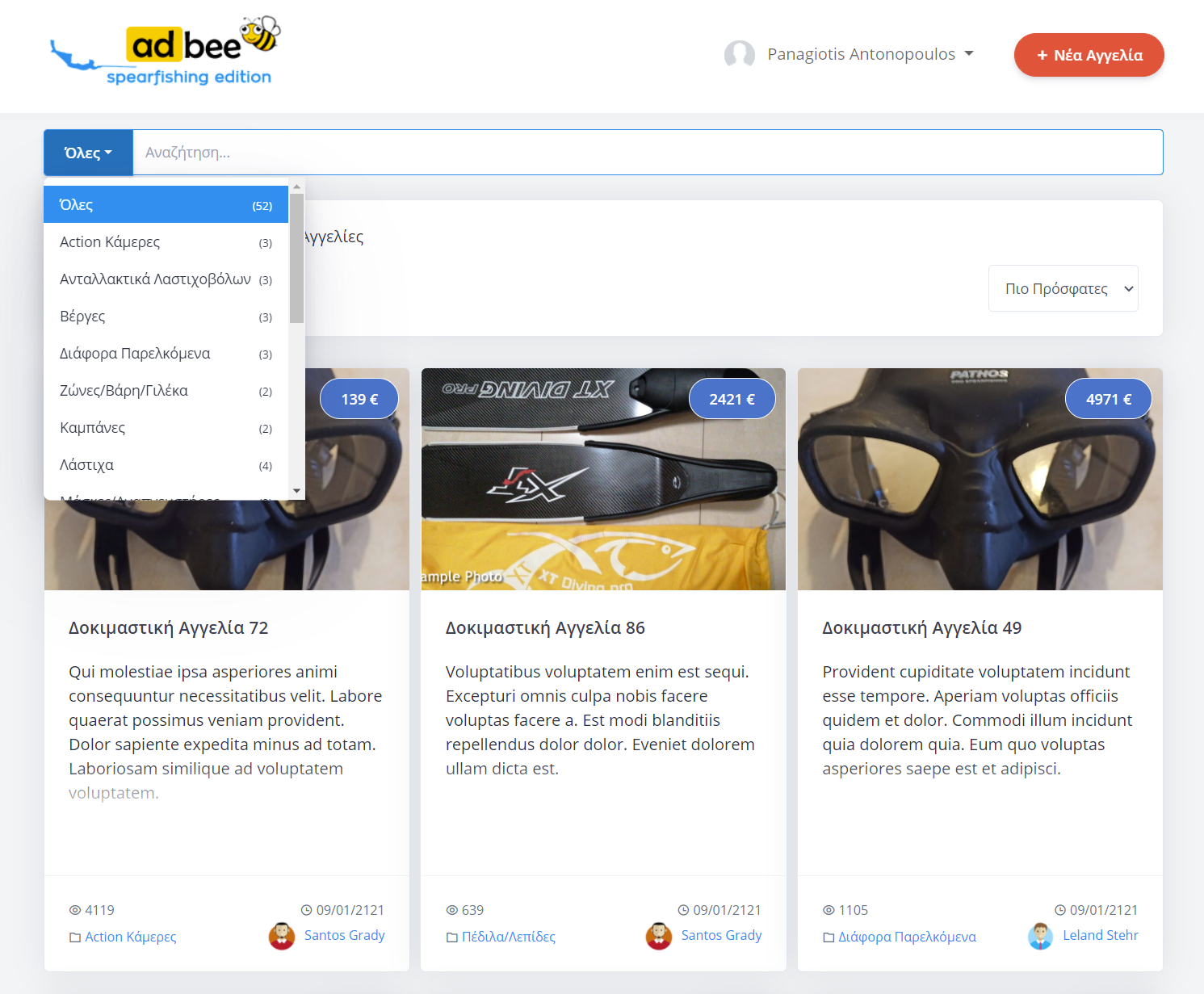Viewport: 1204px width, 994px height.
Task: Click the category list scrollbar down arrow
Action: [x=296, y=491]
